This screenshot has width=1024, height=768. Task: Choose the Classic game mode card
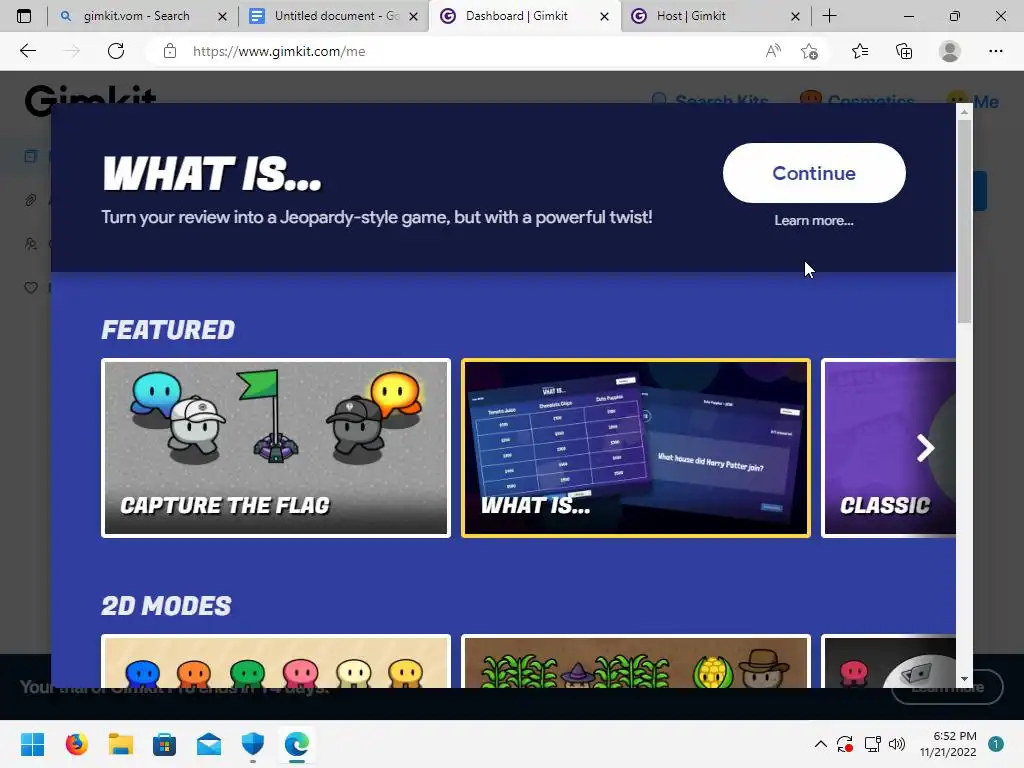[888, 448]
